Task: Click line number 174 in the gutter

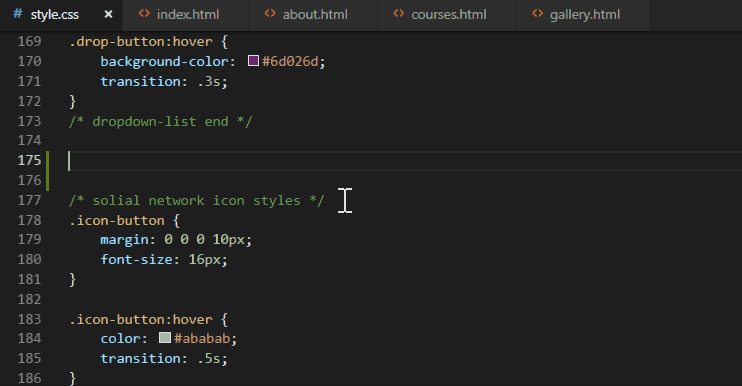Action: click(29, 140)
